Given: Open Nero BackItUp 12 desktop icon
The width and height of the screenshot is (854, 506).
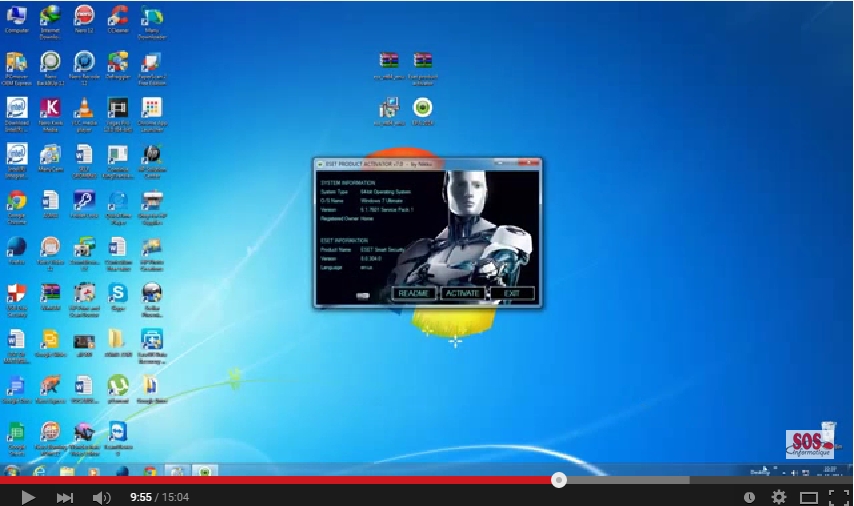Looking at the screenshot, I should (50, 68).
